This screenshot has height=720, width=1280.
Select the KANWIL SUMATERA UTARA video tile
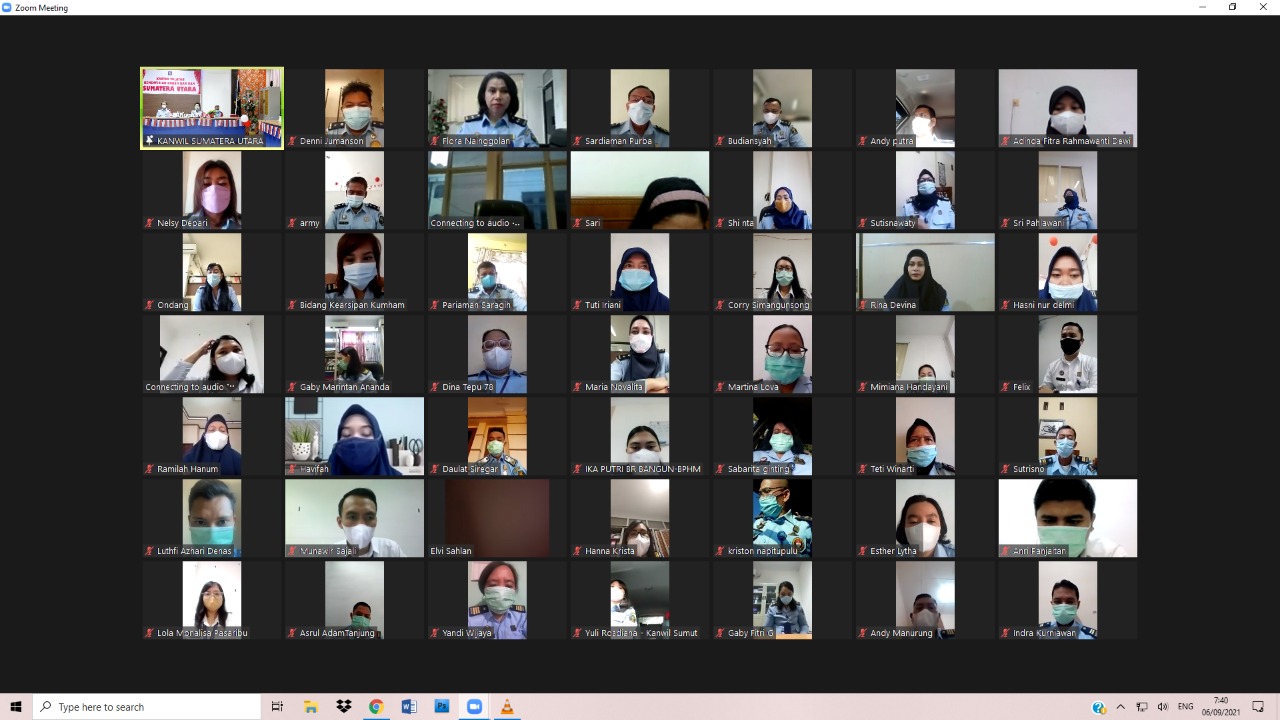212,108
